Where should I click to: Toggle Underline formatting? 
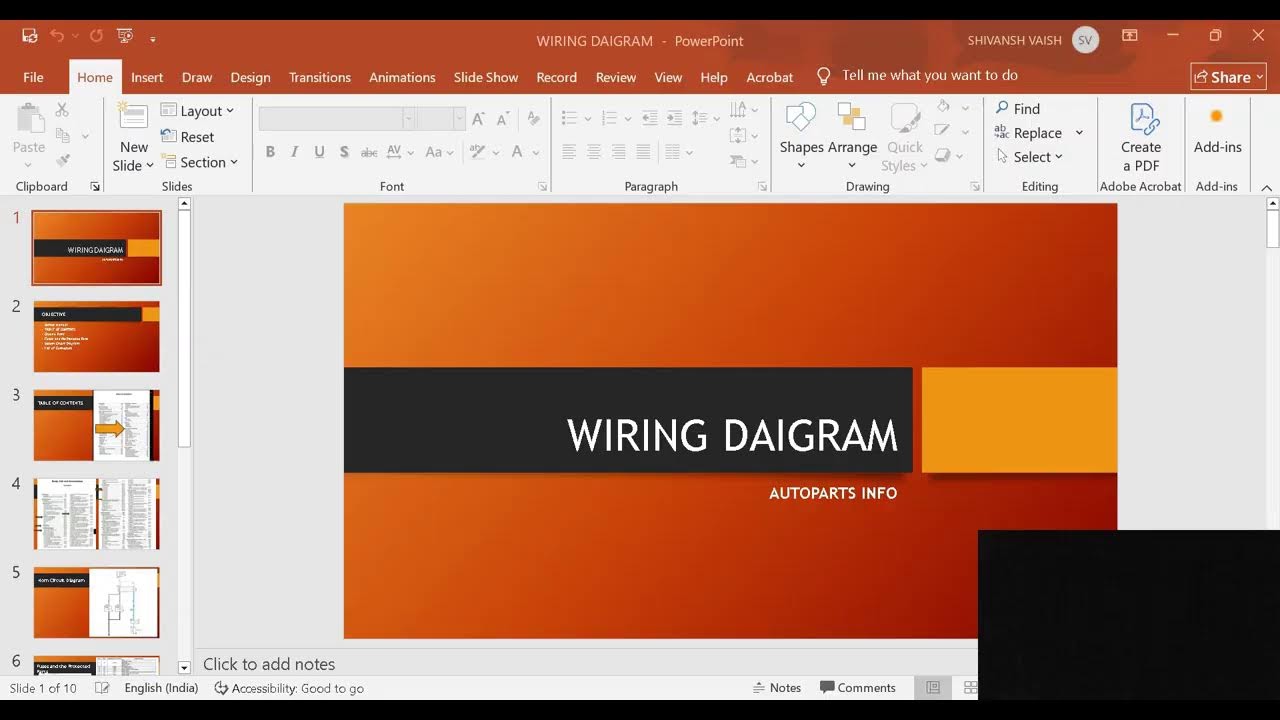tap(319, 152)
